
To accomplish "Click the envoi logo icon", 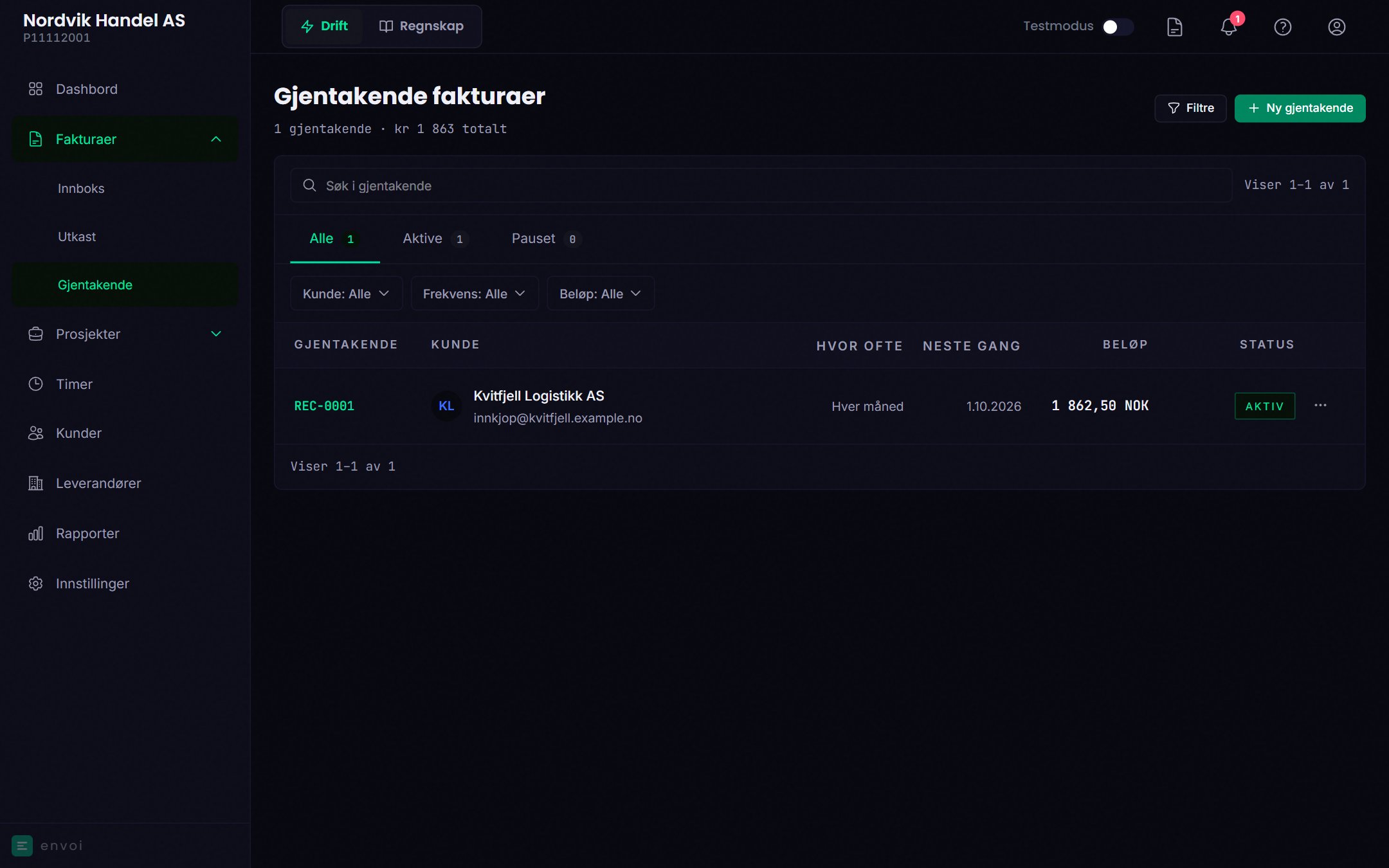I will [22, 845].
